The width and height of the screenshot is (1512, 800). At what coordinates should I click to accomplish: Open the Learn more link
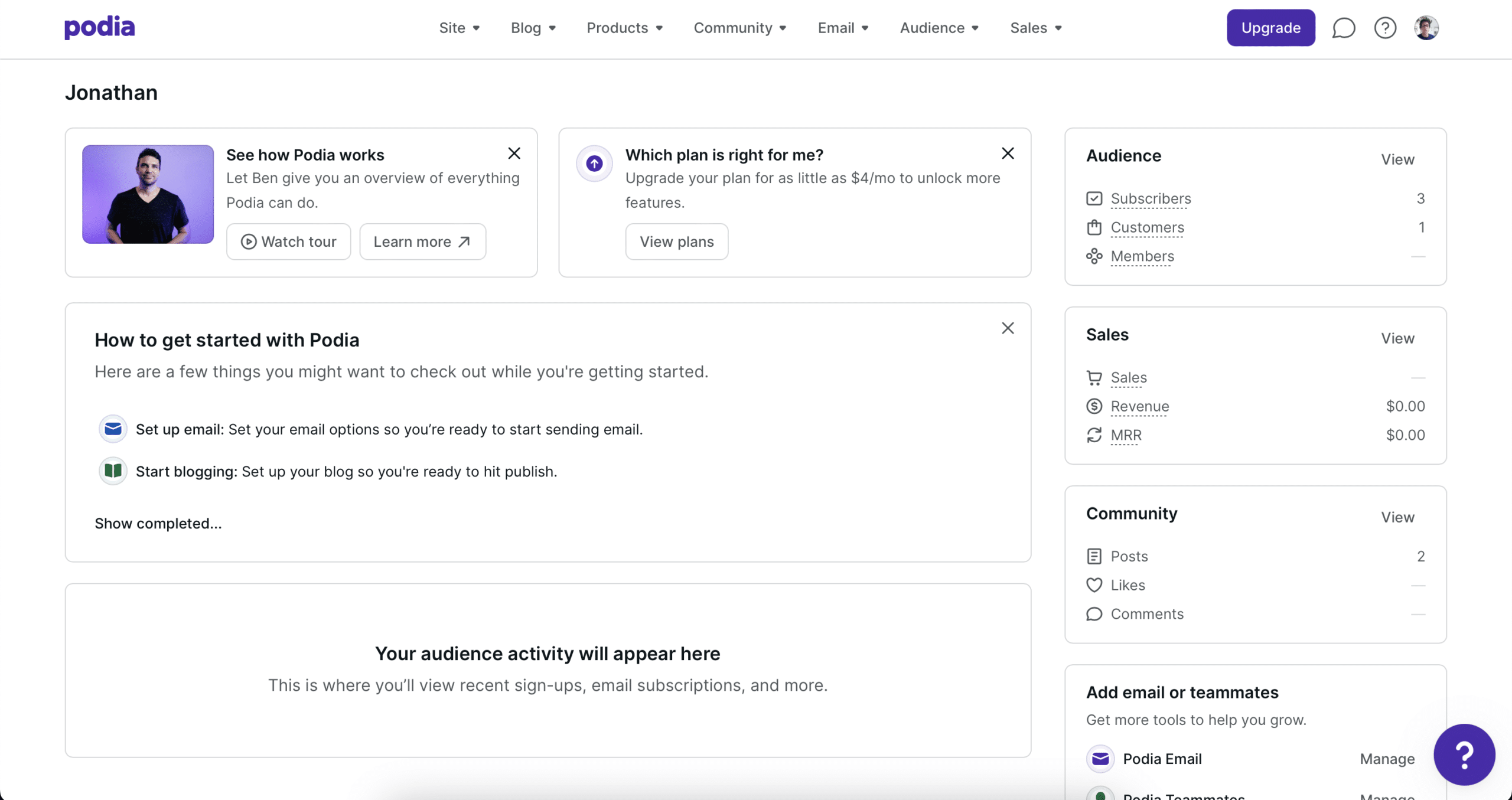coord(423,241)
